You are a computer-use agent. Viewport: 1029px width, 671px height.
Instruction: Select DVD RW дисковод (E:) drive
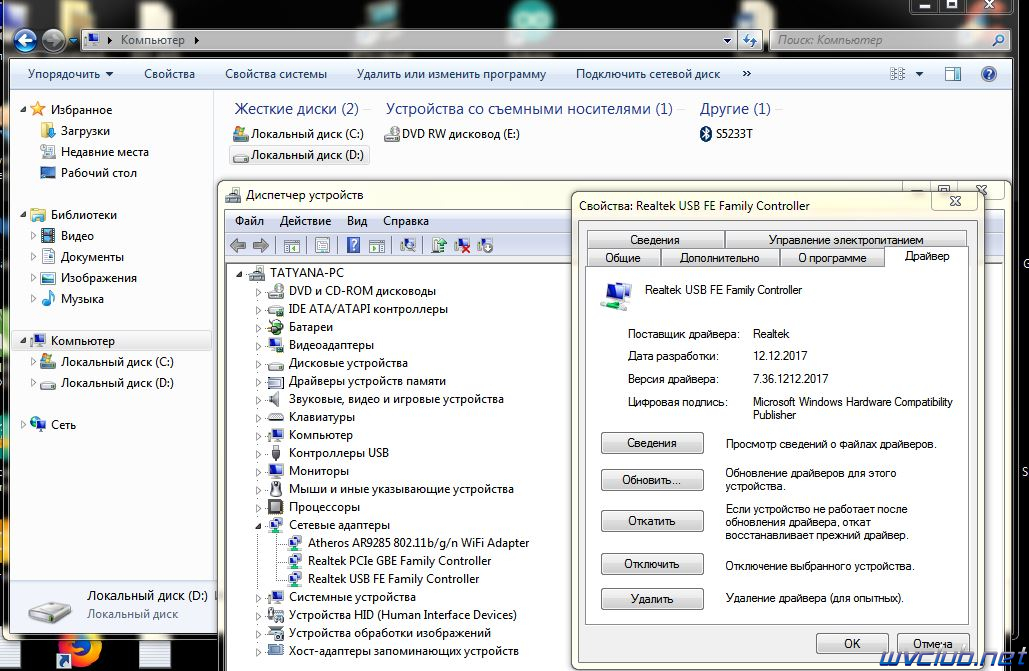[453, 134]
